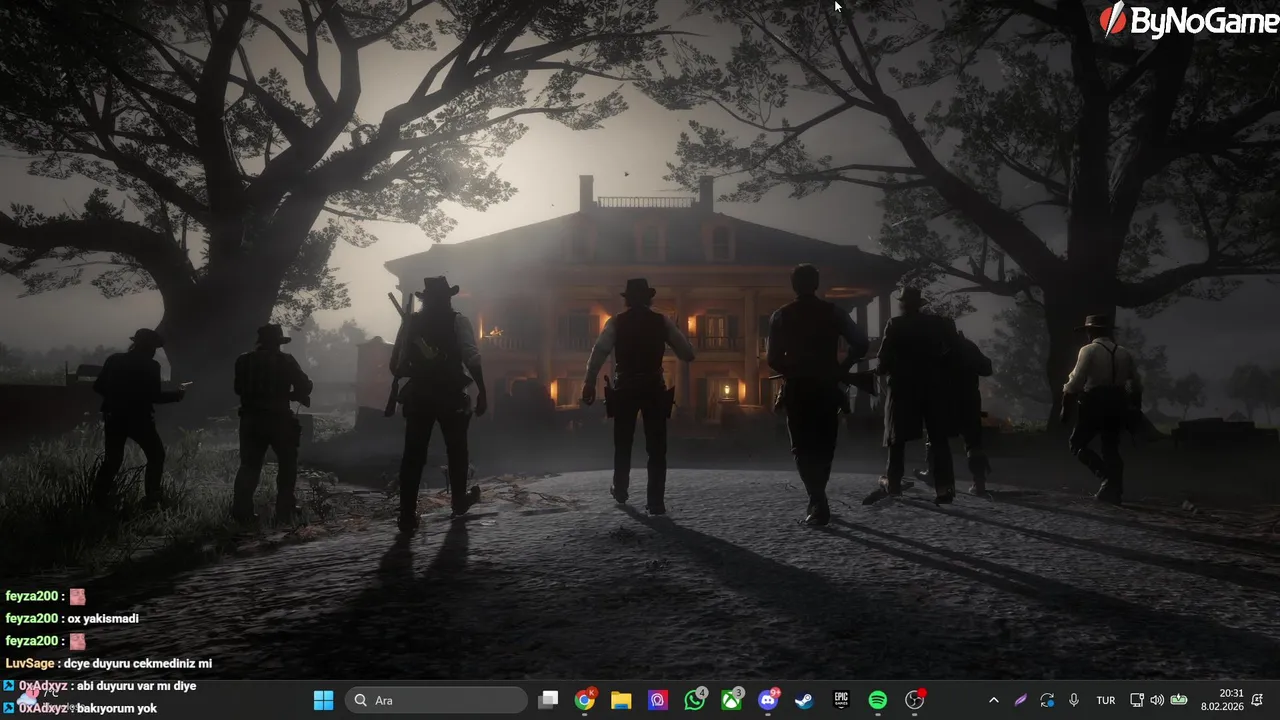Open the Windows Start menu
Screen dimensions: 1280x720
click(x=323, y=700)
